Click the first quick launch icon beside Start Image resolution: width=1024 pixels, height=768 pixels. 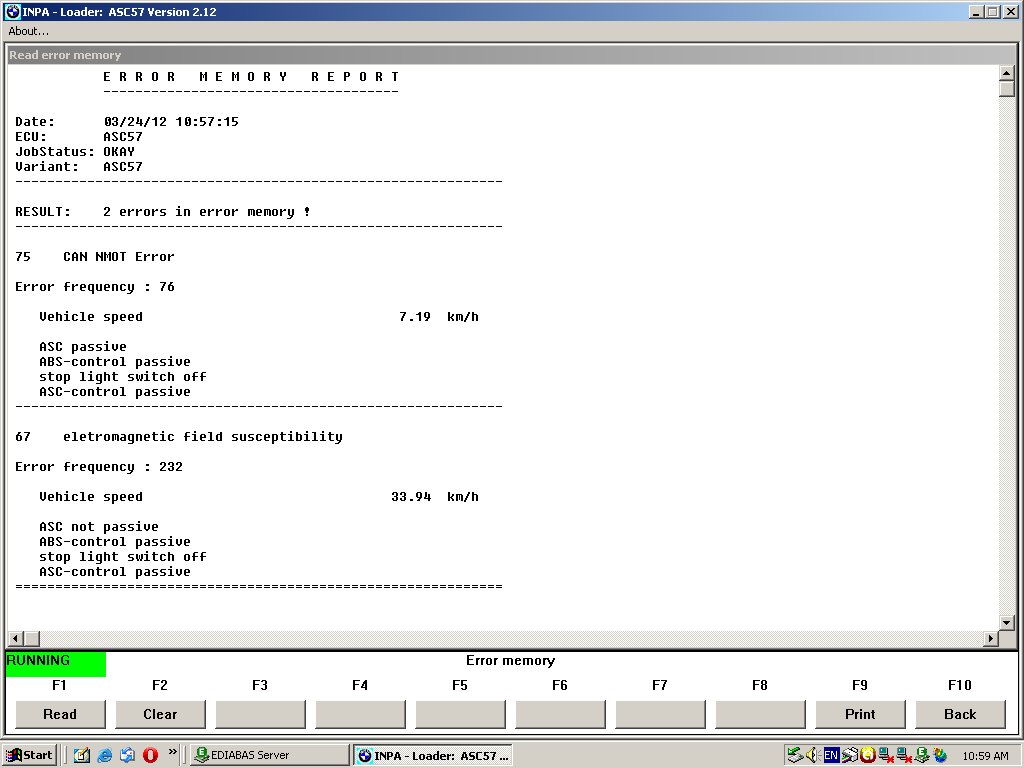82,755
